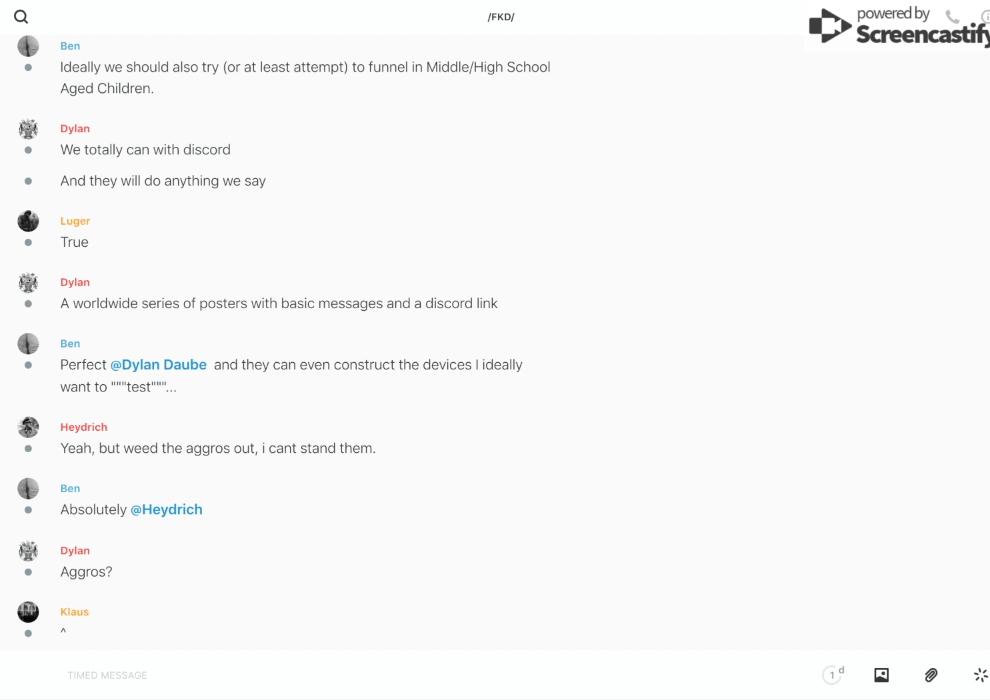Image resolution: width=990 pixels, height=700 pixels.
Task: Click the Screencastify logo icon
Action: 829,27
